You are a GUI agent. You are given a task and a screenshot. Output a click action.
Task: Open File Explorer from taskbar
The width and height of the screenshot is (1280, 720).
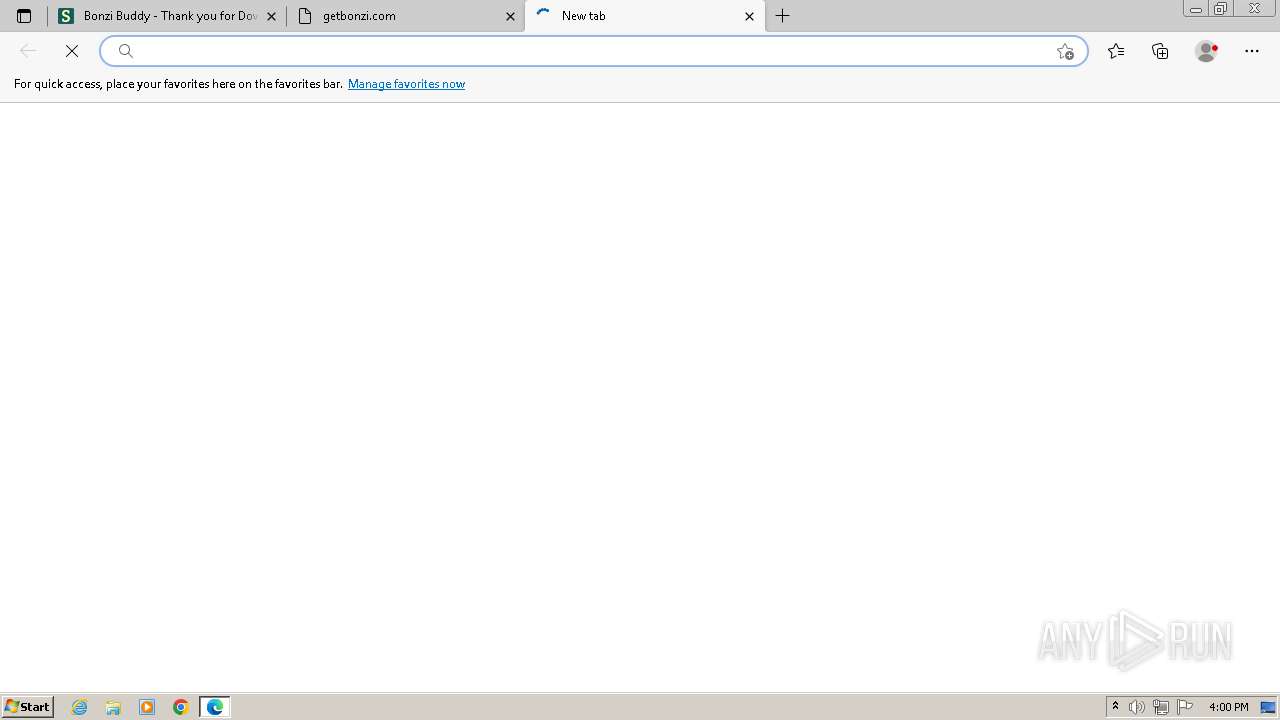tap(113, 707)
